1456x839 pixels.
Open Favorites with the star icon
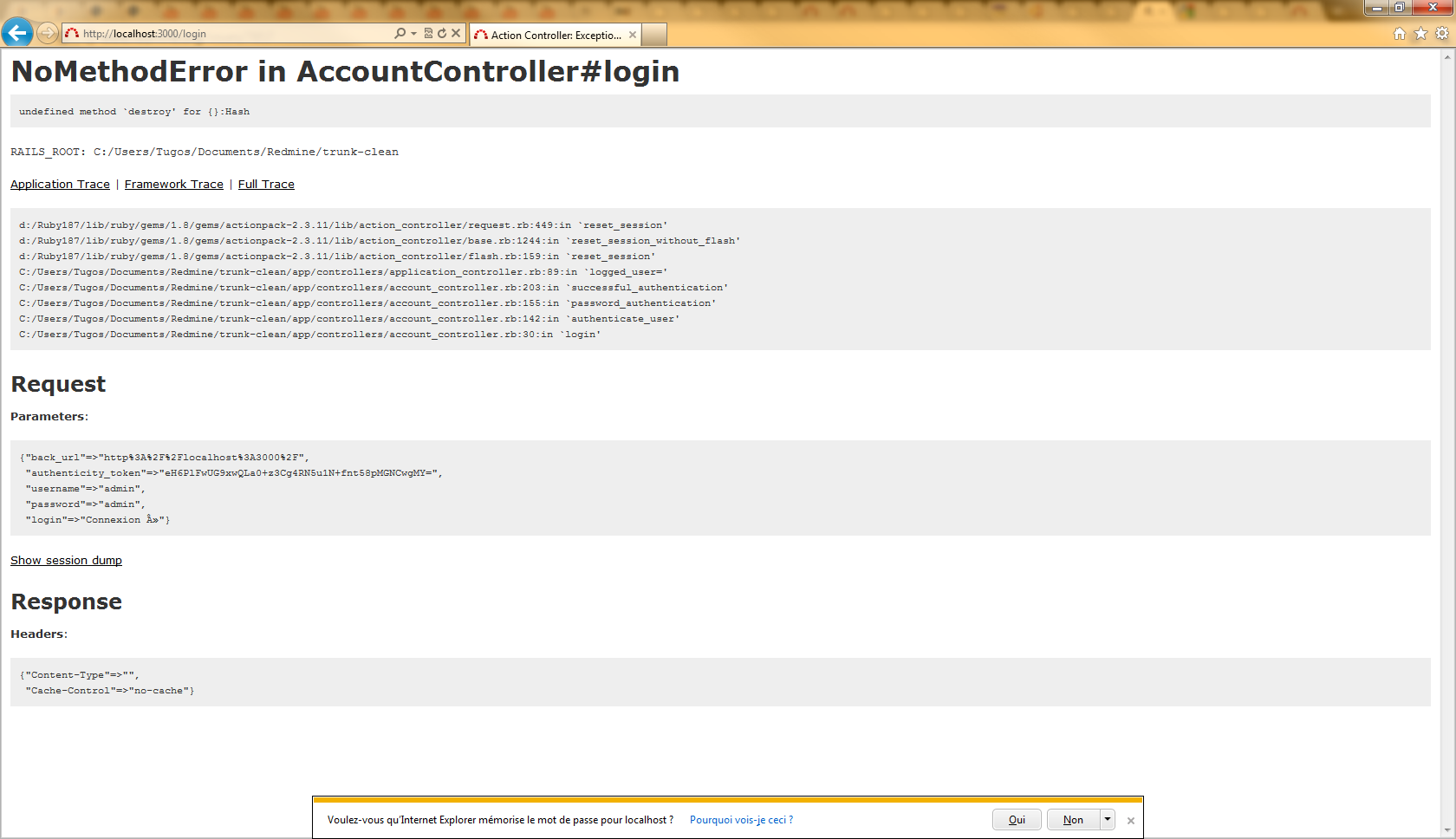pyautogui.click(x=1420, y=34)
